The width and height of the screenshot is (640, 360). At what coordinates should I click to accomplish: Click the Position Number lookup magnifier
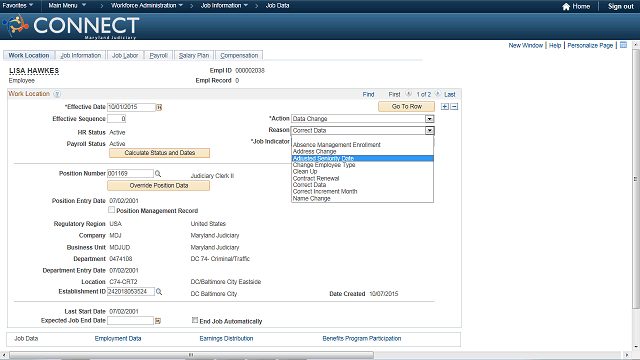coord(158,174)
